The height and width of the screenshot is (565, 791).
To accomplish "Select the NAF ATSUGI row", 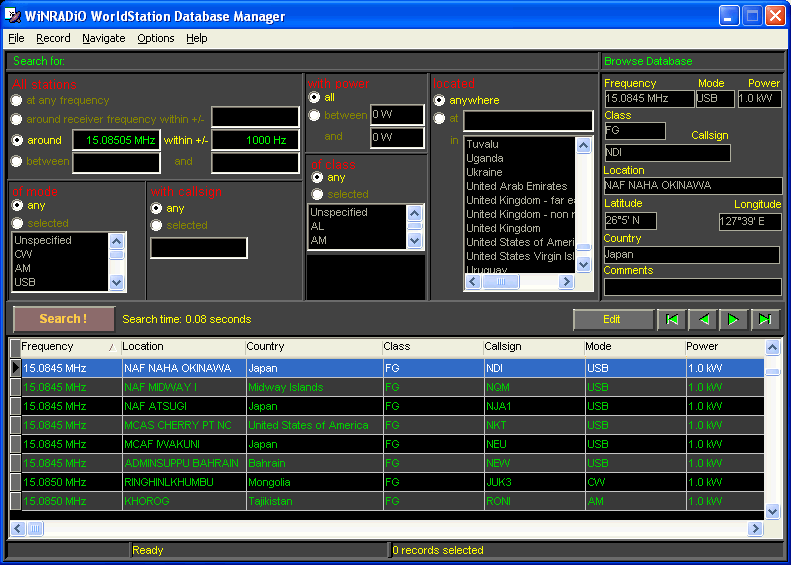I will coord(387,406).
